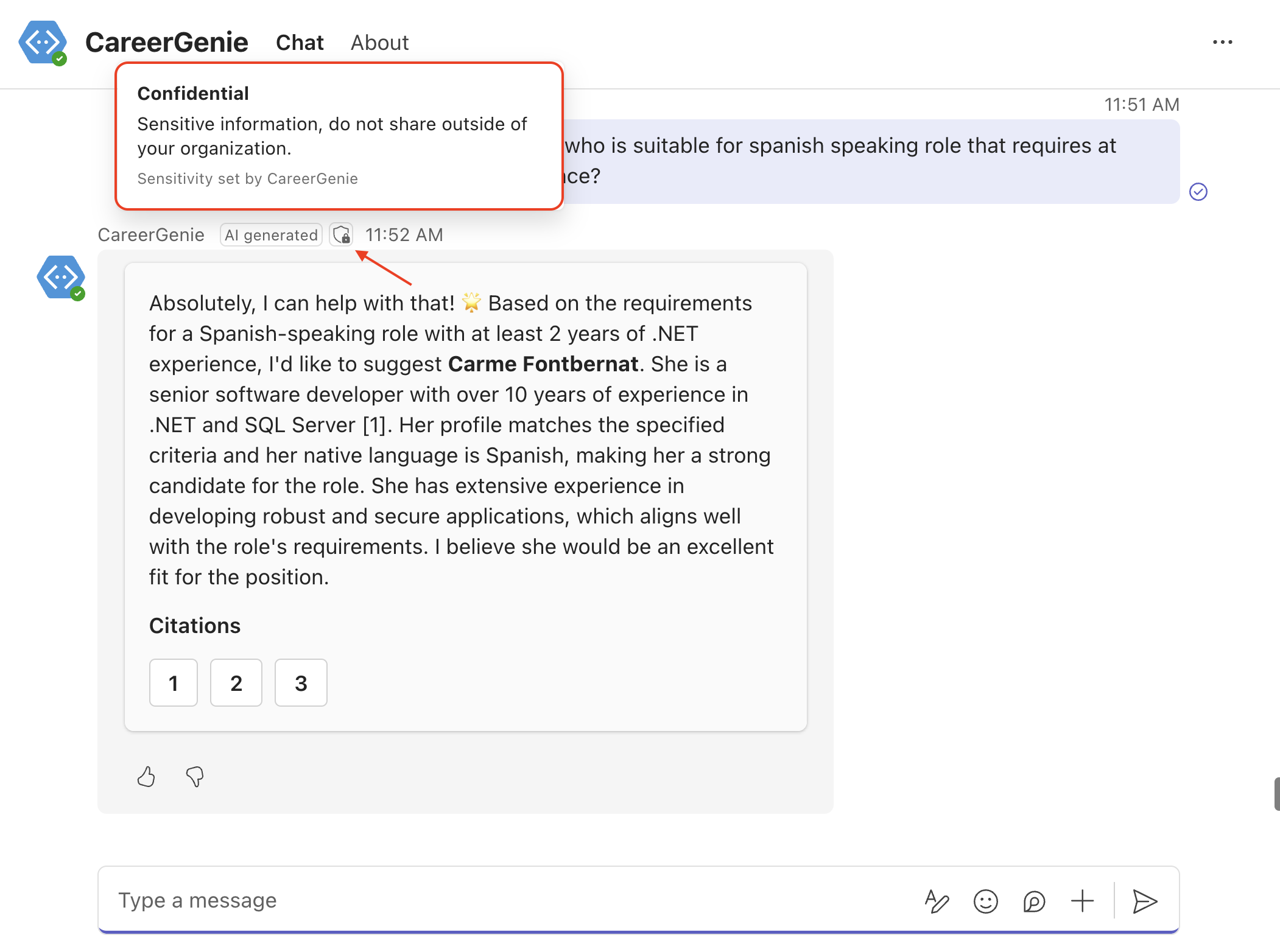1280x952 pixels.
Task: Click the user's Spanish speaking role message bubble
Action: click(871, 161)
